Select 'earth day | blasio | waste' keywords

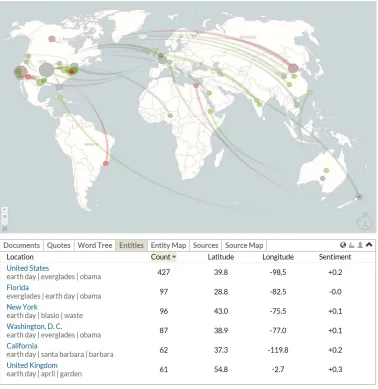(x=45, y=315)
